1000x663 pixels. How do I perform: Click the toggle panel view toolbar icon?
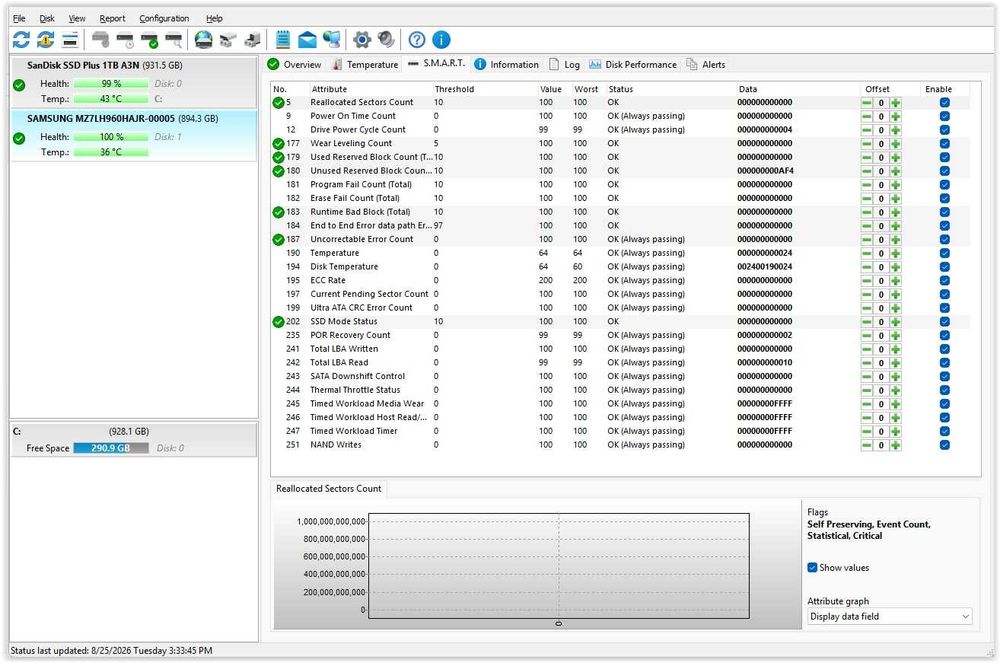(70, 40)
